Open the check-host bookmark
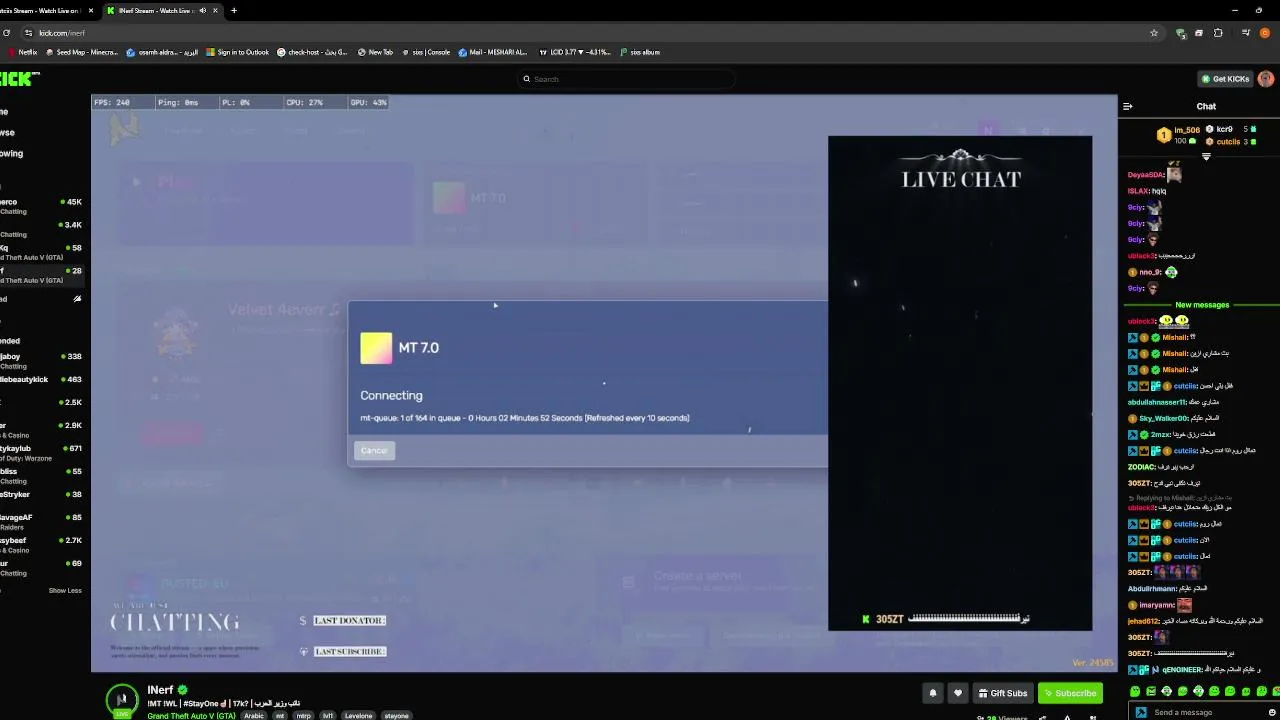Viewport: 1280px width, 720px height. tap(313, 52)
